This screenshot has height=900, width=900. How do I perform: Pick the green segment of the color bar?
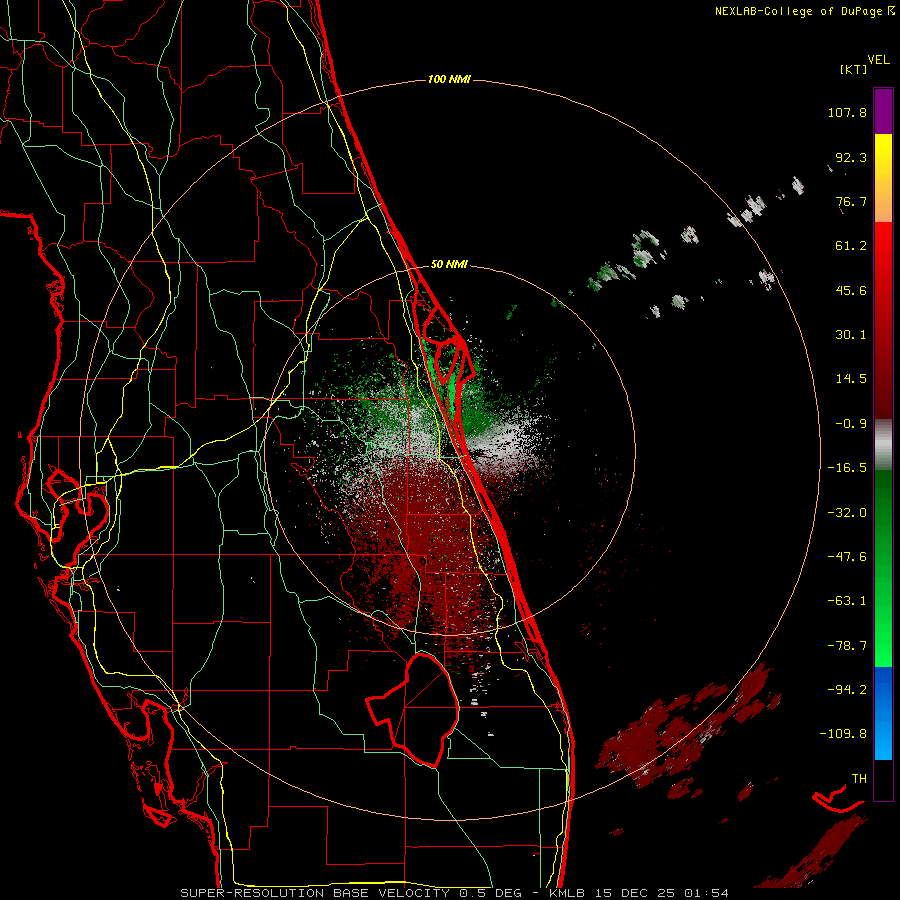[x=883, y=568]
